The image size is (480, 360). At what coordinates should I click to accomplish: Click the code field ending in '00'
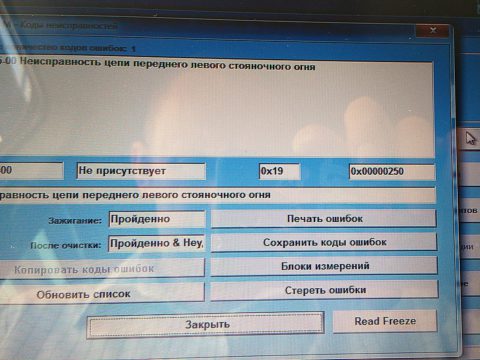31,171
